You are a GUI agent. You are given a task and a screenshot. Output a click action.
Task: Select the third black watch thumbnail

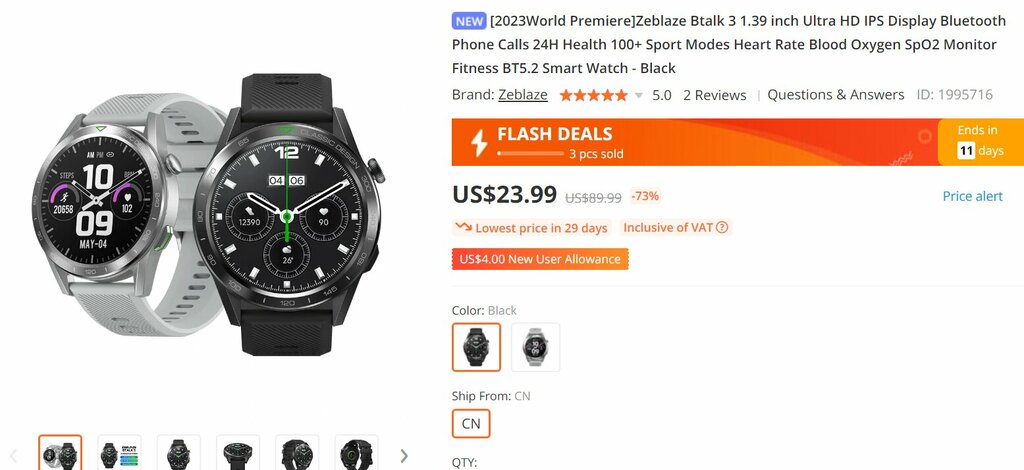click(178, 452)
